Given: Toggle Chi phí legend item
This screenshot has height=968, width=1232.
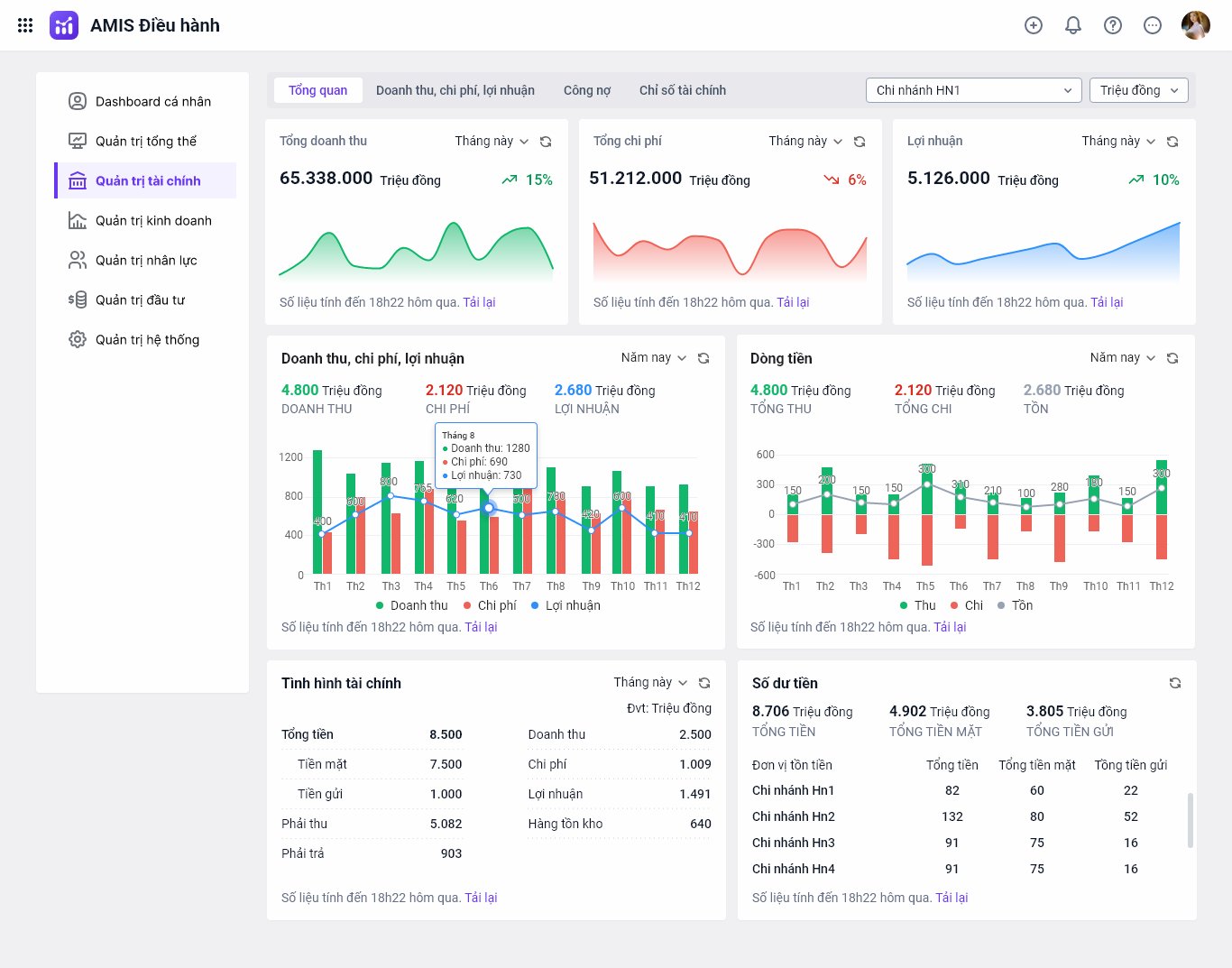Looking at the screenshot, I should pos(490,605).
